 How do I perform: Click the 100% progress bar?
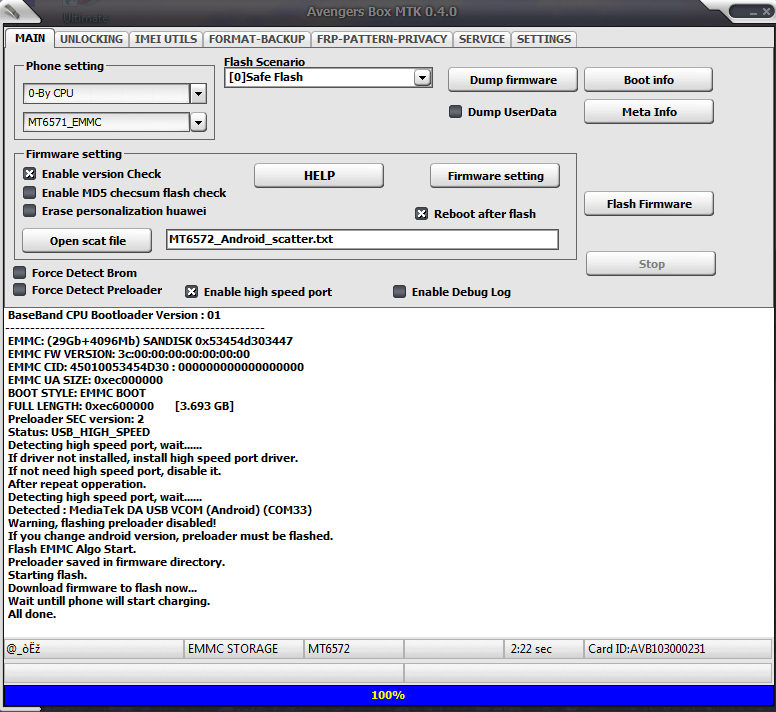tap(388, 695)
